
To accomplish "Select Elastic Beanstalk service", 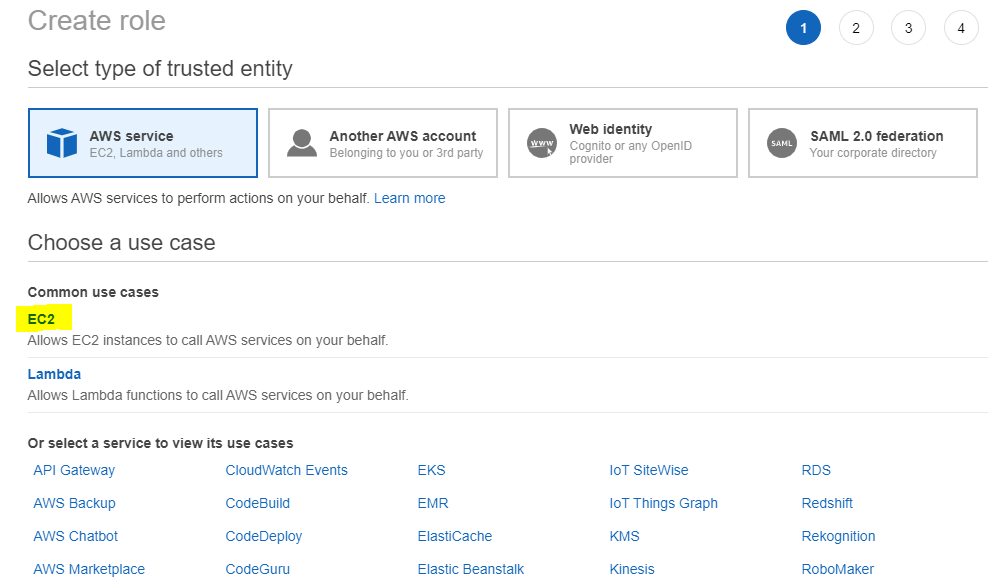I will coord(470,569).
